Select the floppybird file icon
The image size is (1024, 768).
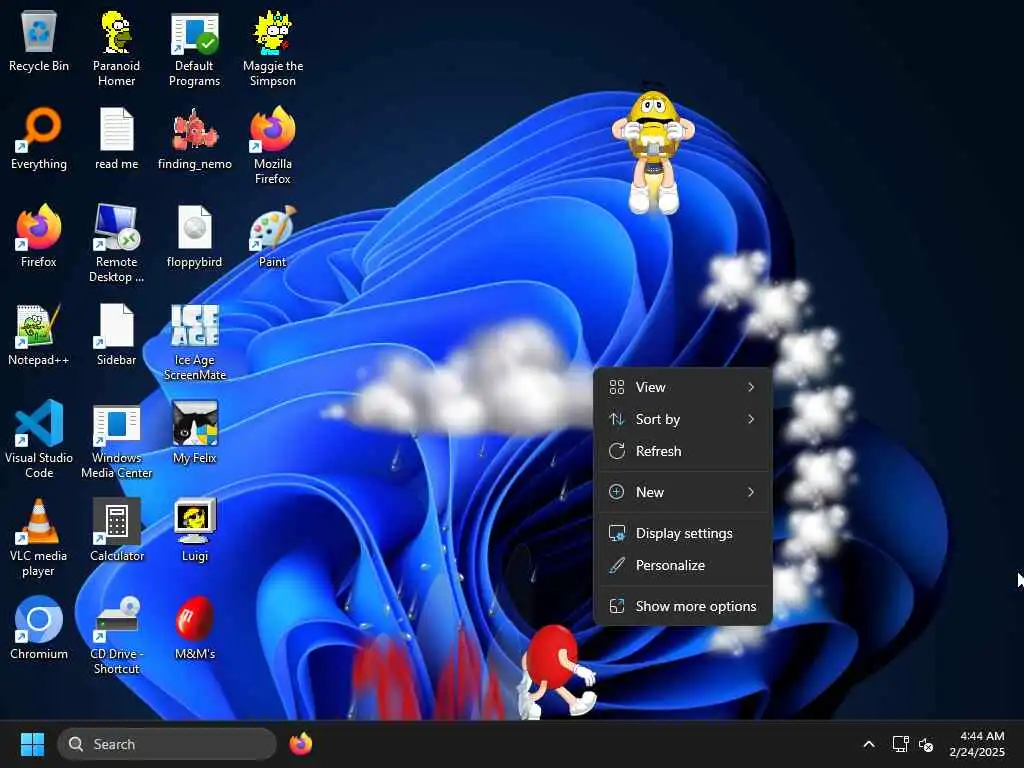click(194, 237)
